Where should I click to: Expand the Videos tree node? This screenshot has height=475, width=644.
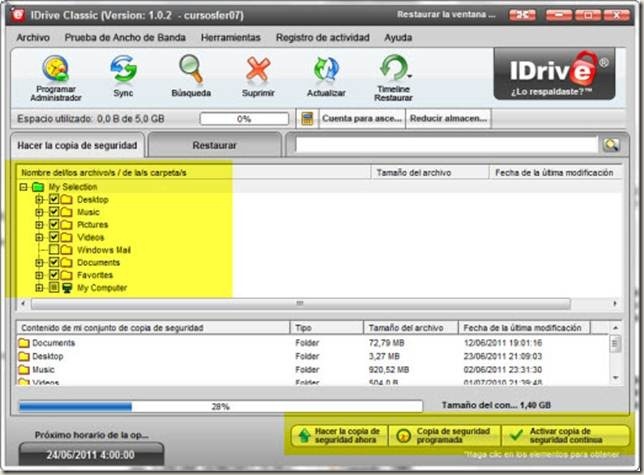[x=39, y=237]
